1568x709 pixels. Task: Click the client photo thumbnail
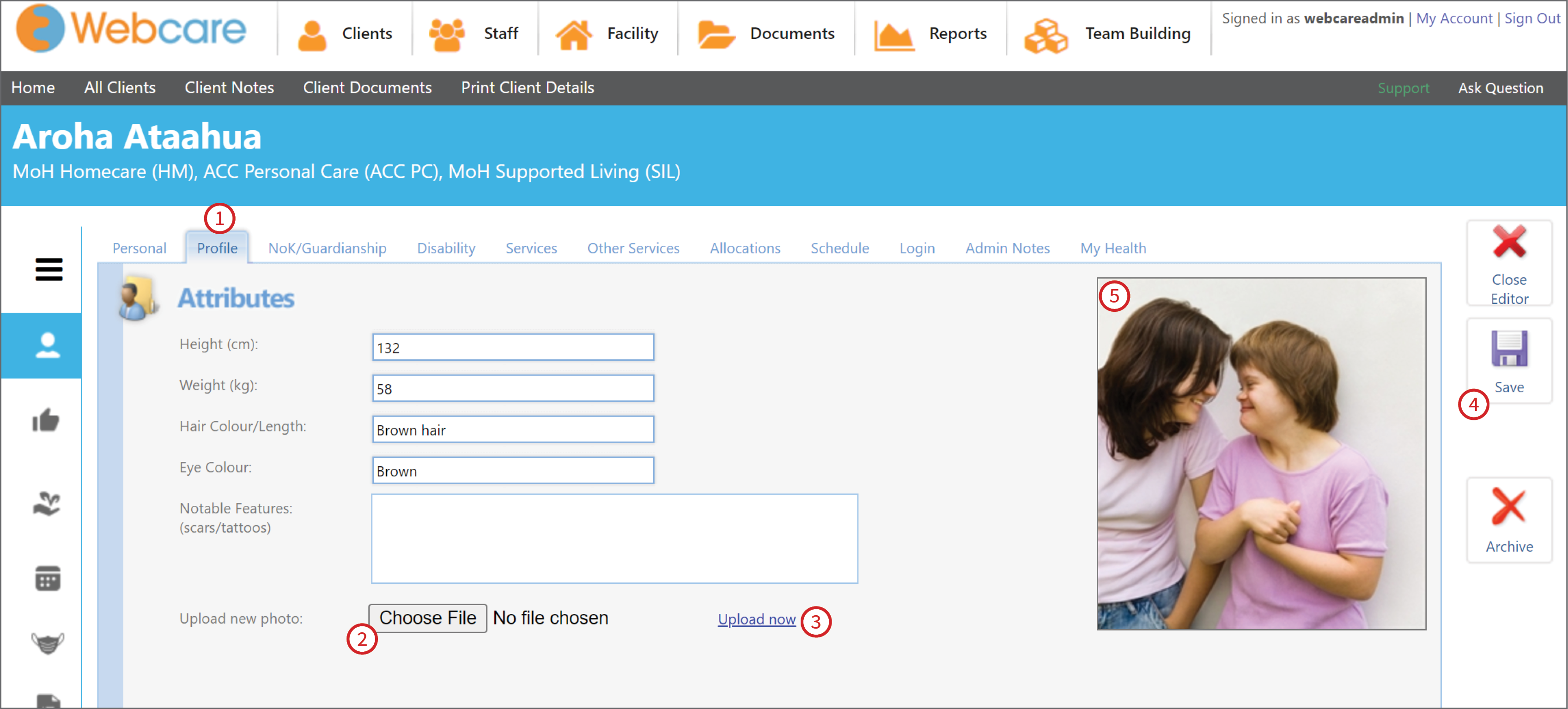[1261, 454]
